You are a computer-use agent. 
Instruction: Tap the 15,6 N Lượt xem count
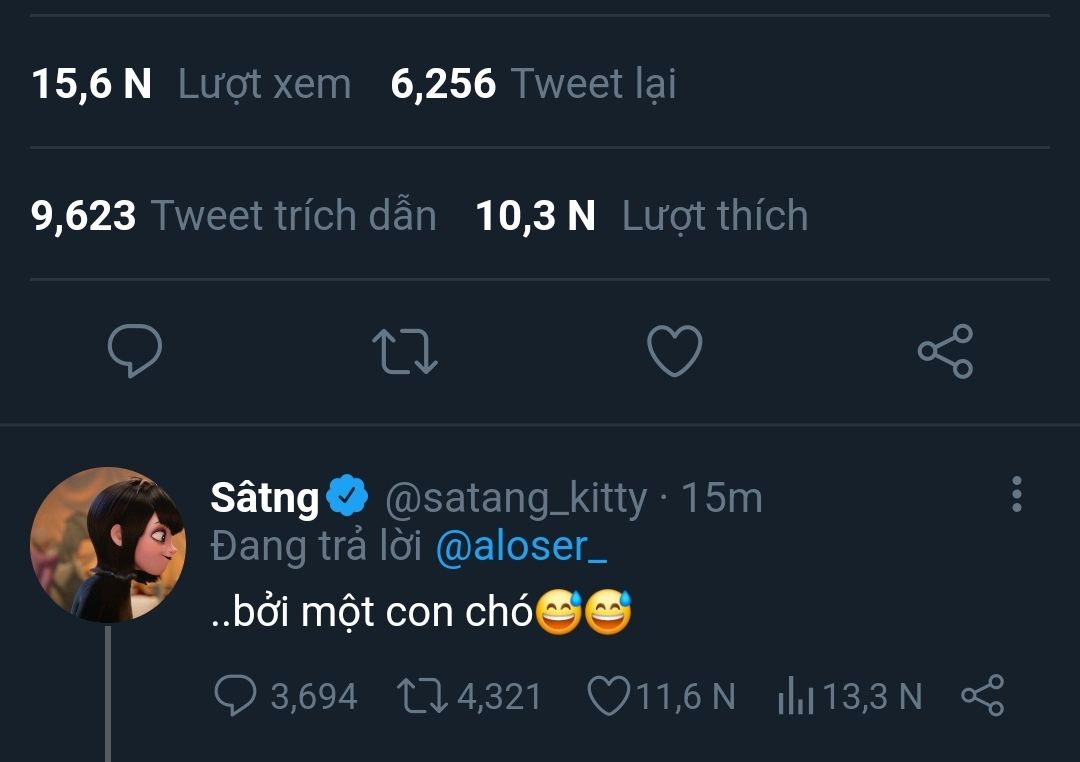tap(191, 84)
